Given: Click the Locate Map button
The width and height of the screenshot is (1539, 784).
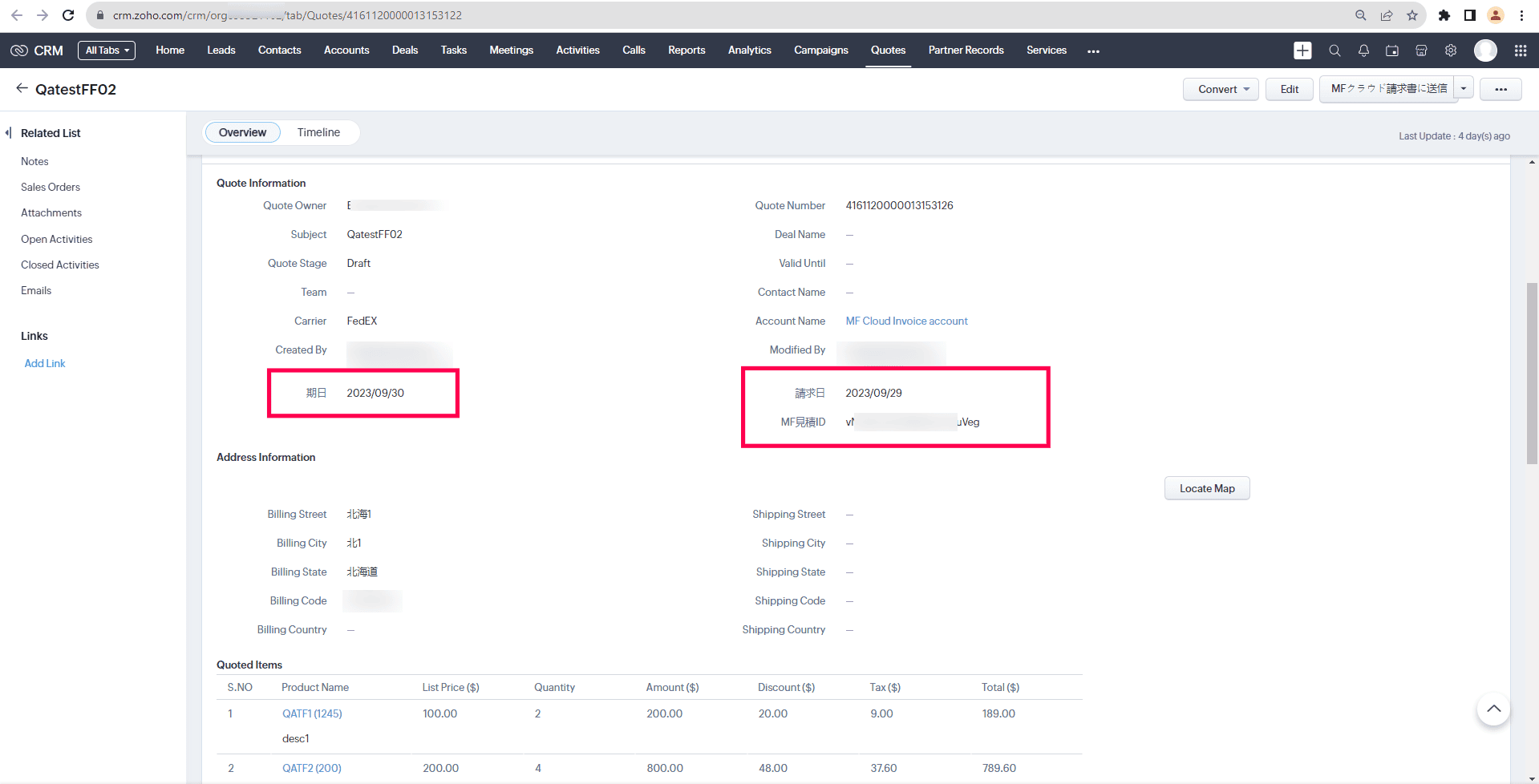Looking at the screenshot, I should [x=1207, y=488].
